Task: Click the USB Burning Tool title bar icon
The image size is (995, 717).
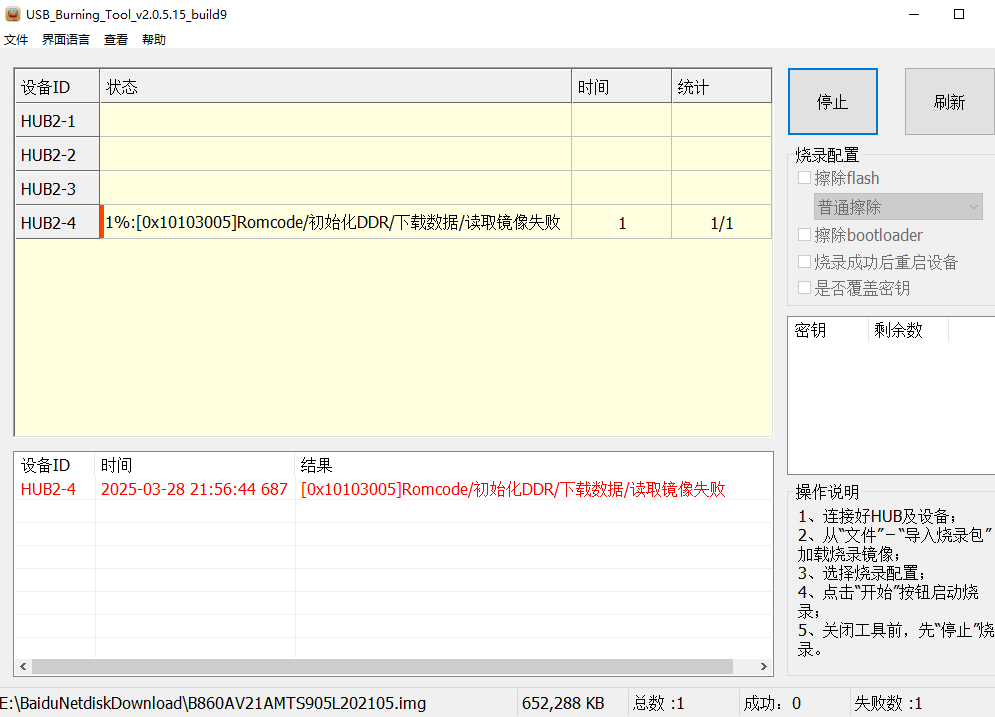Action: pyautogui.click(x=14, y=14)
